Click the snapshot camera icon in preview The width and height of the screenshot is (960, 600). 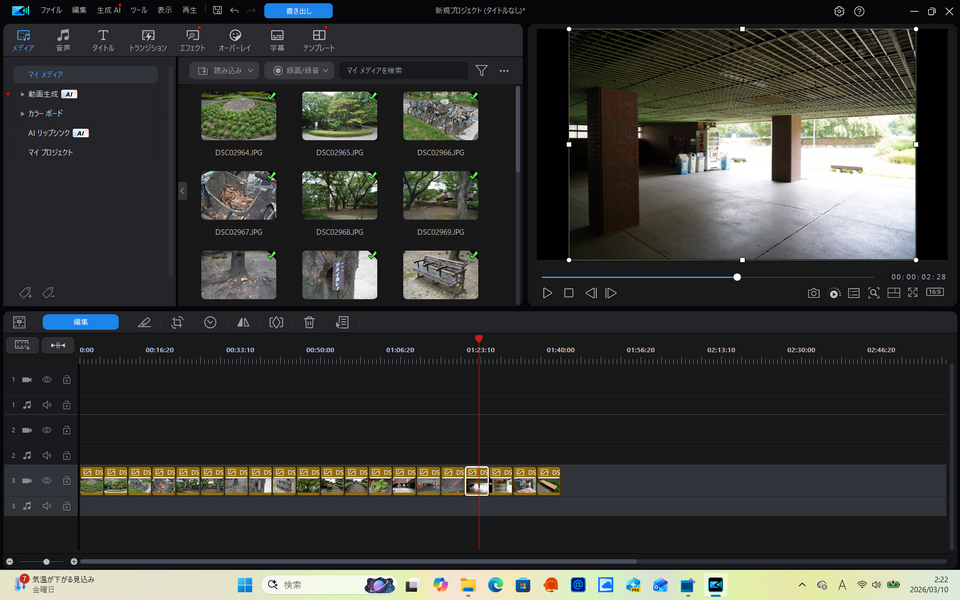coord(814,293)
